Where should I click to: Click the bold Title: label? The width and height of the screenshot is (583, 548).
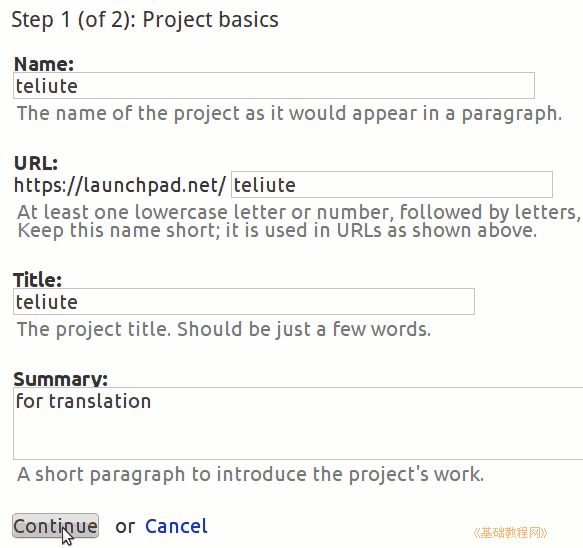pyautogui.click(x=37, y=280)
